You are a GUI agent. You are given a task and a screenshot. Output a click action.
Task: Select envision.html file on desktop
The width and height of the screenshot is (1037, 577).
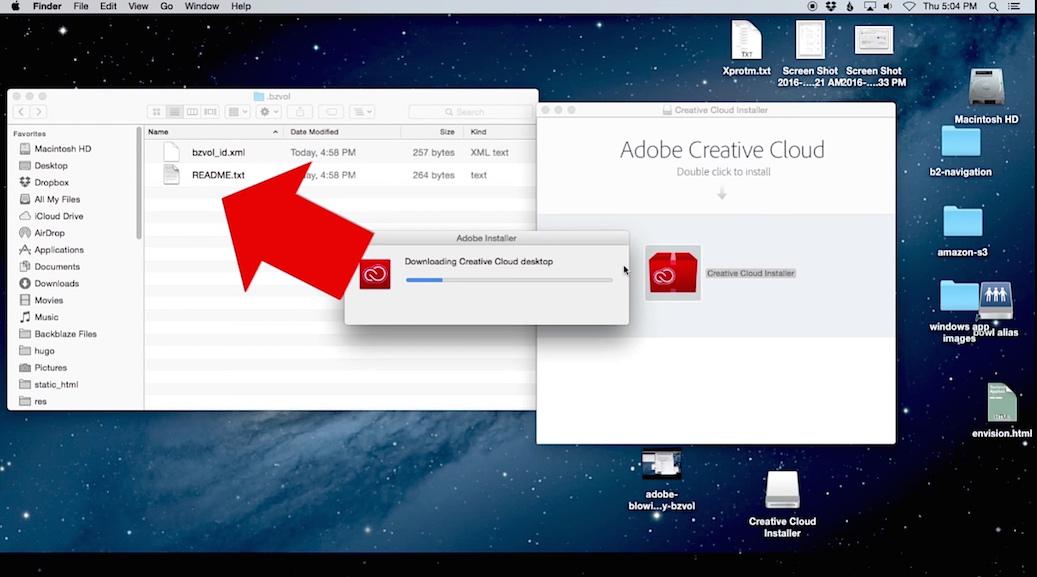point(1001,410)
